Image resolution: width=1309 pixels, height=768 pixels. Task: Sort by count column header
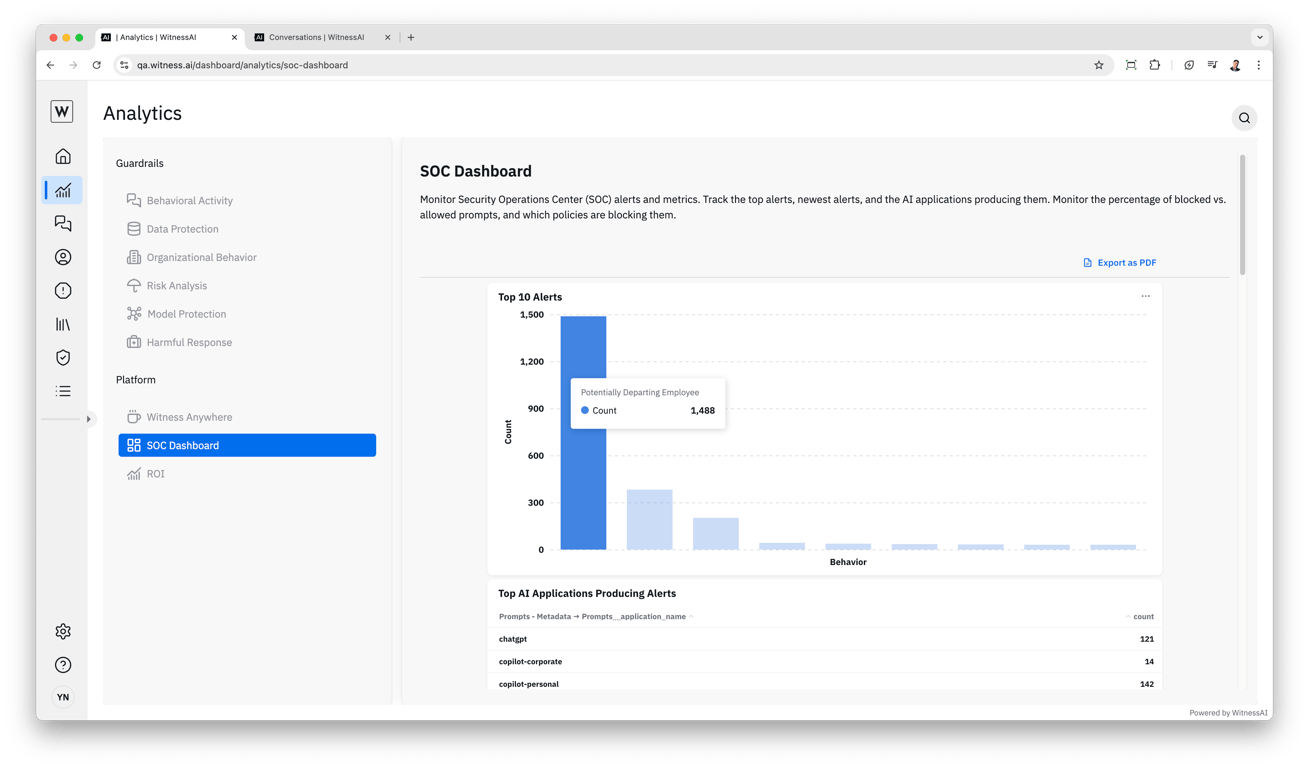[1139, 617]
